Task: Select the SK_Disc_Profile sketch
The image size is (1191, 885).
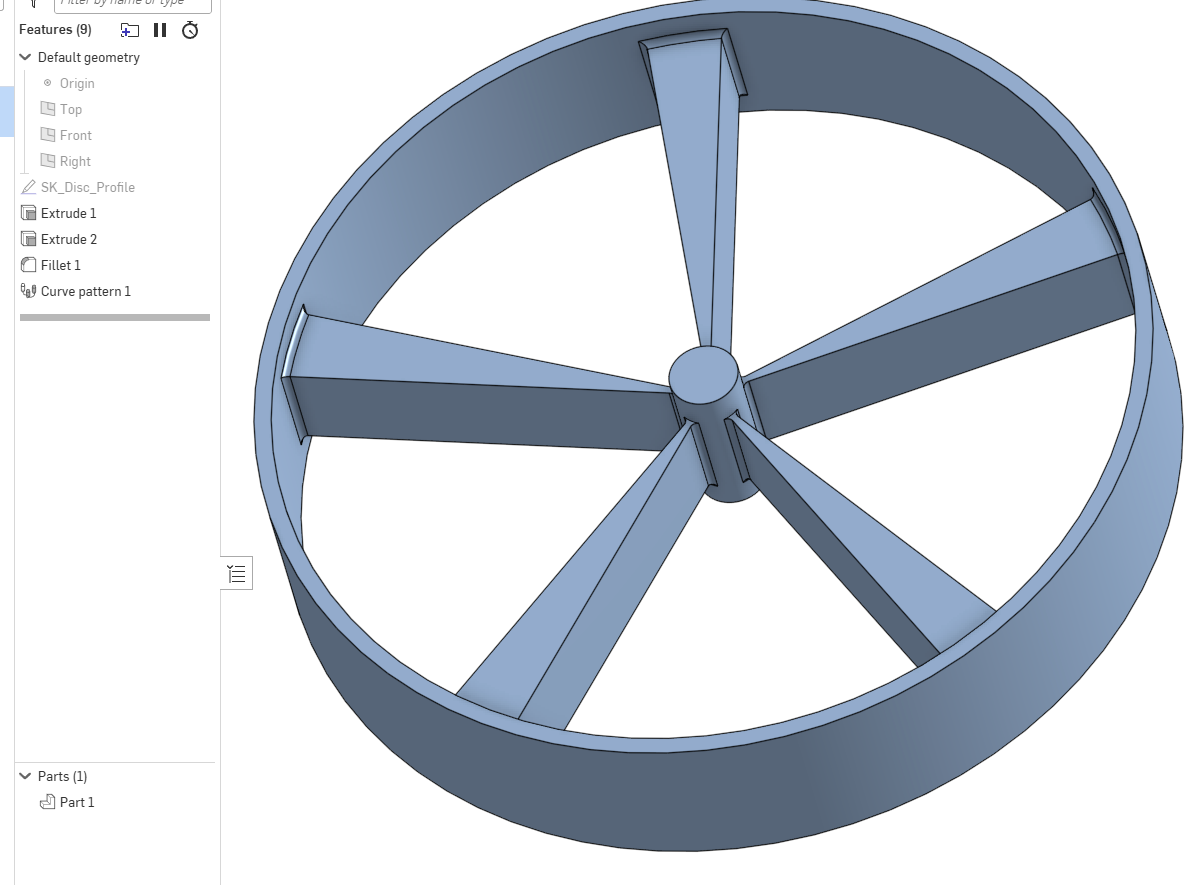Action: (87, 187)
